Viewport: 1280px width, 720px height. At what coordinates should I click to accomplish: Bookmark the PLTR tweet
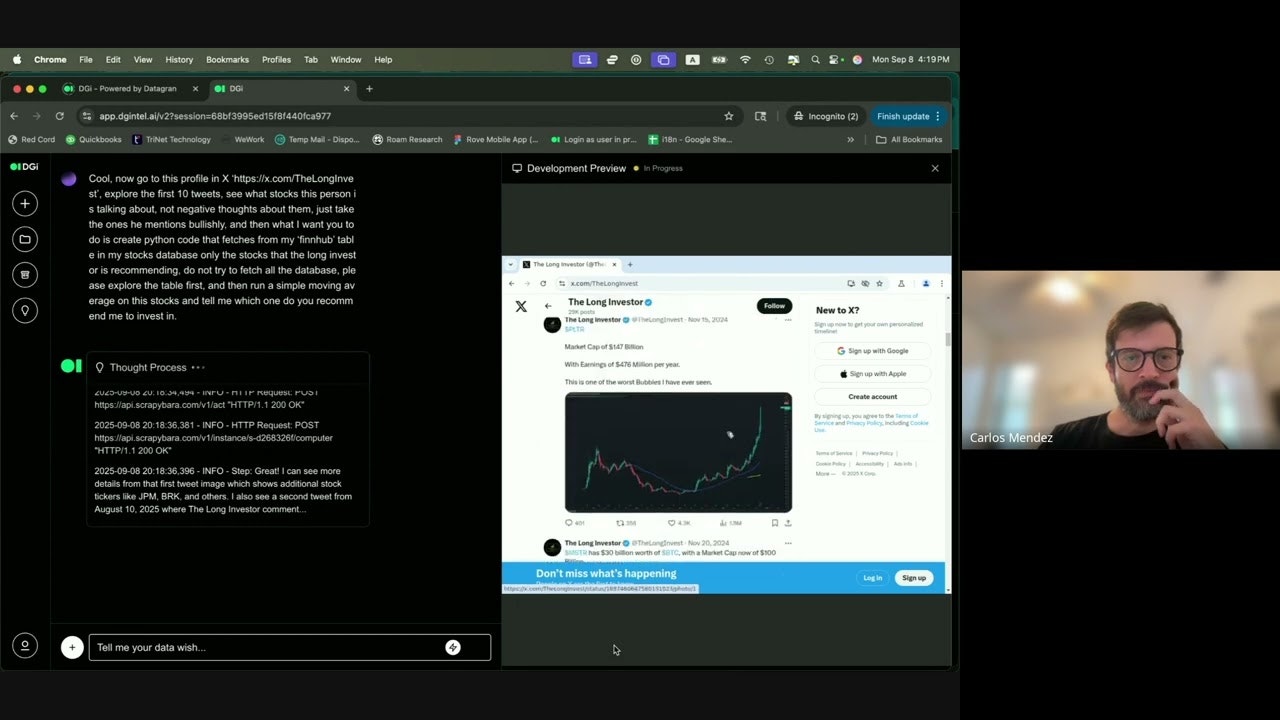click(x=775, y=523)
